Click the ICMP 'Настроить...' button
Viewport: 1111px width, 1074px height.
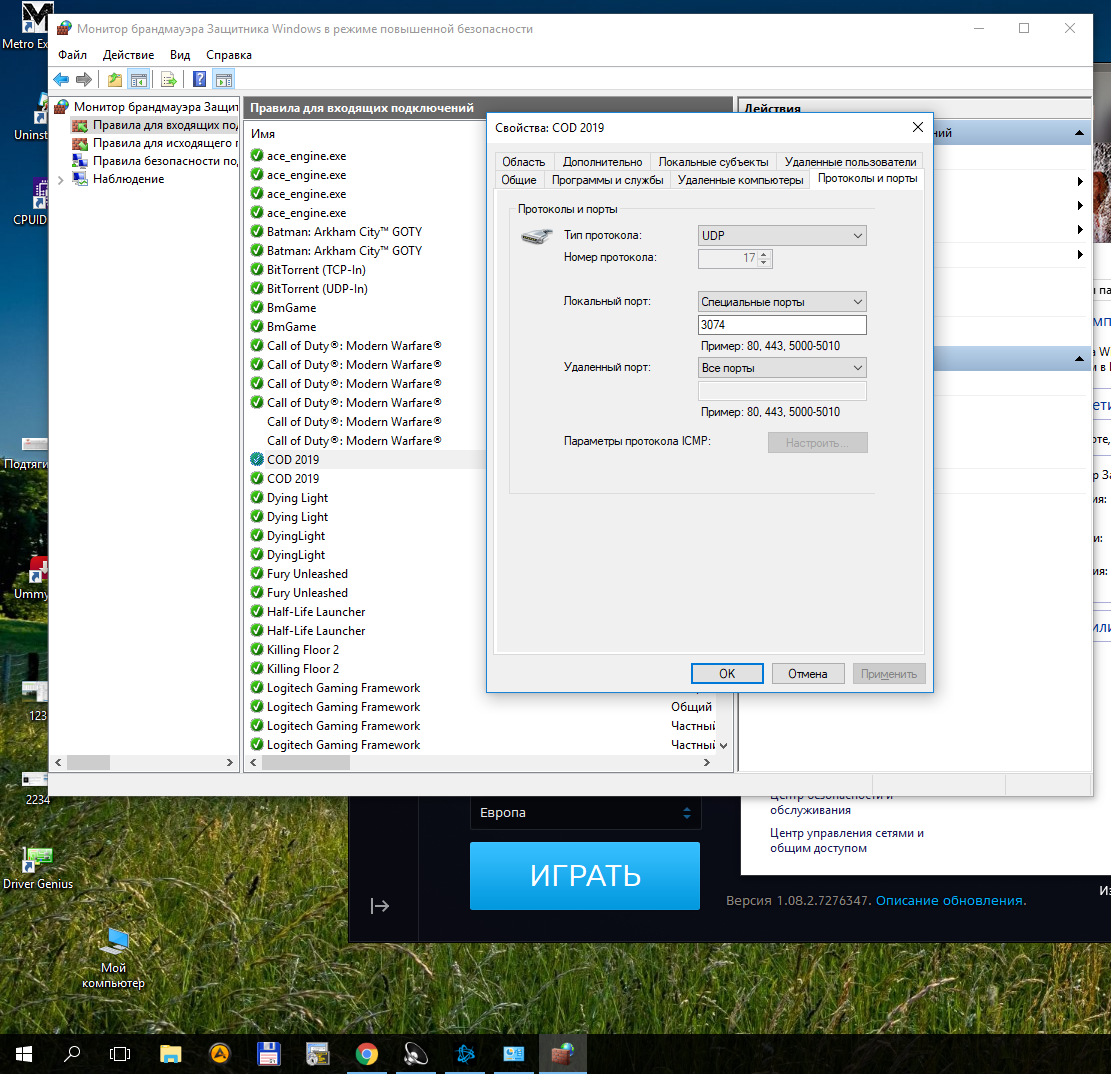818,443
